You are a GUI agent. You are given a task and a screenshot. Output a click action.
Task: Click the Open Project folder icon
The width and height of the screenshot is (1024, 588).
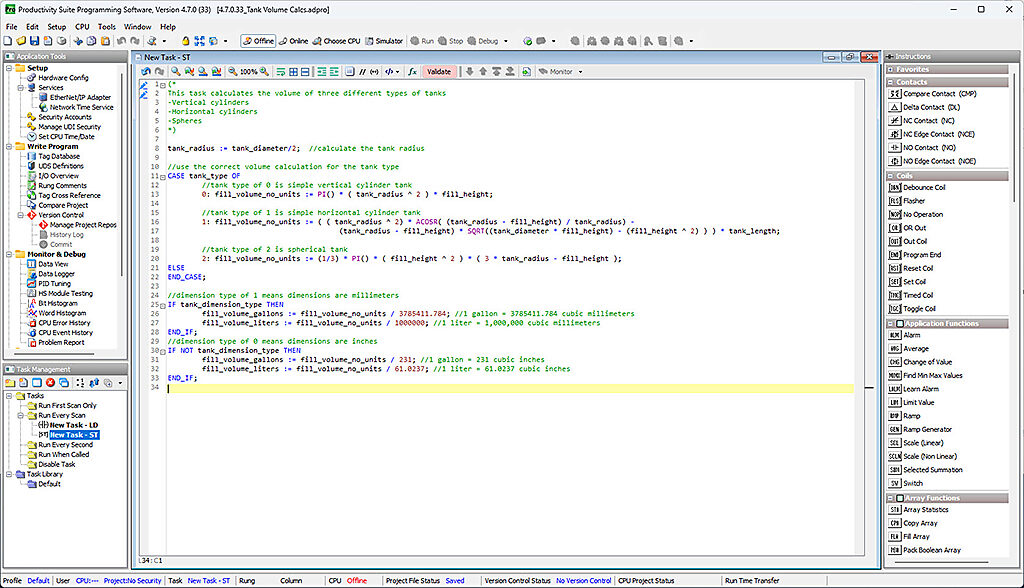point(21,41)
